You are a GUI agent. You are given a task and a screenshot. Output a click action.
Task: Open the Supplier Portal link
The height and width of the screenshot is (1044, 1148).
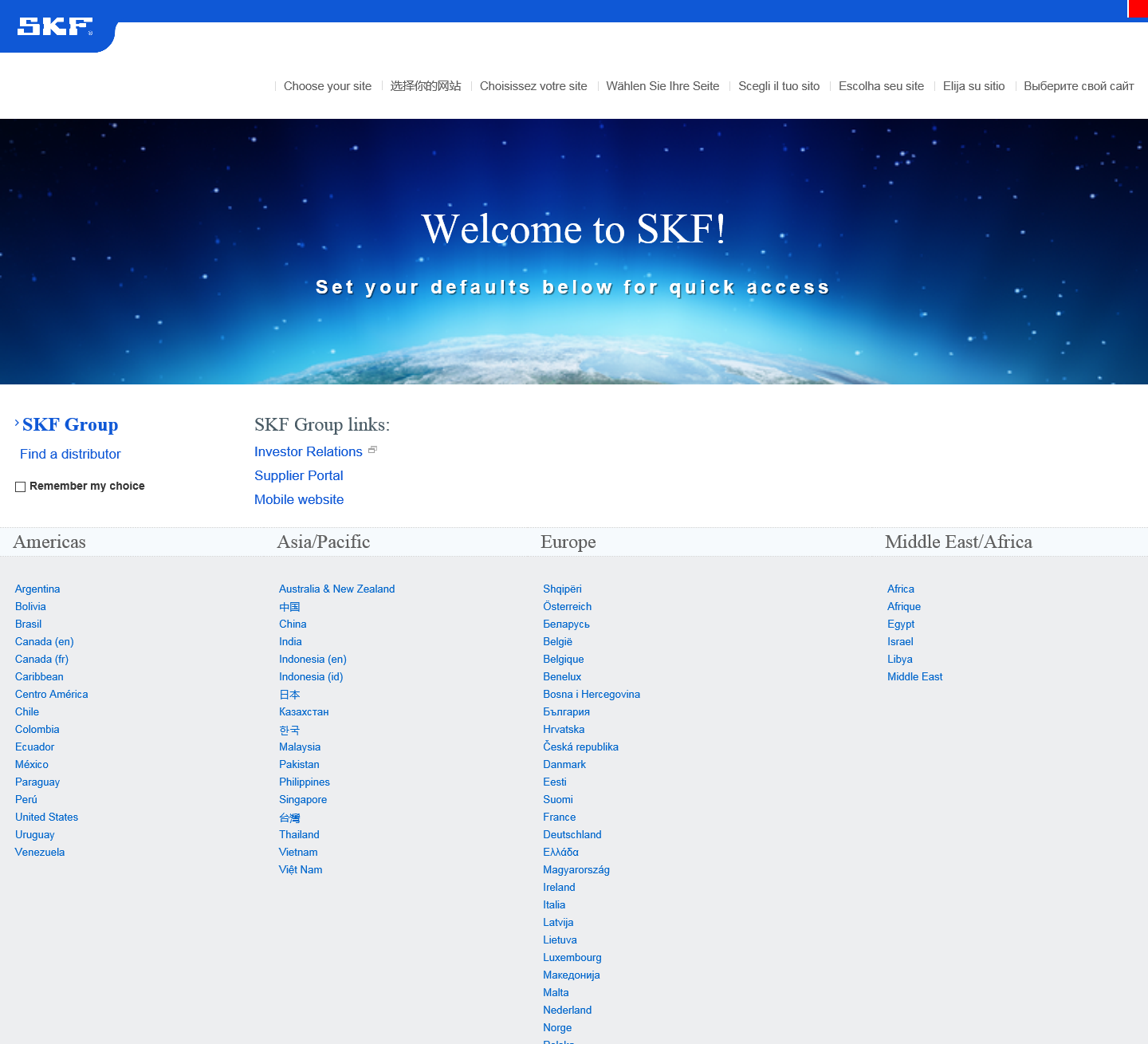point(299,475)
